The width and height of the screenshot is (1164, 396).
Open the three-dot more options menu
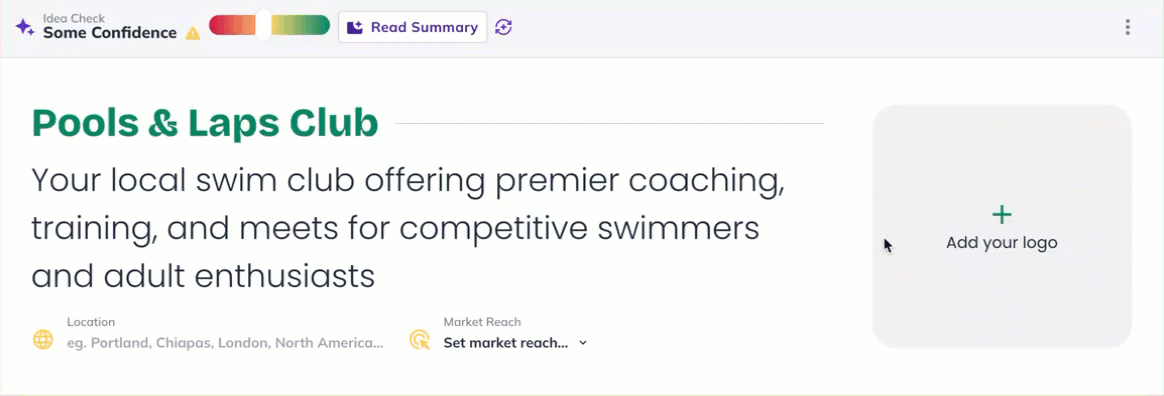pos(1128,27)
